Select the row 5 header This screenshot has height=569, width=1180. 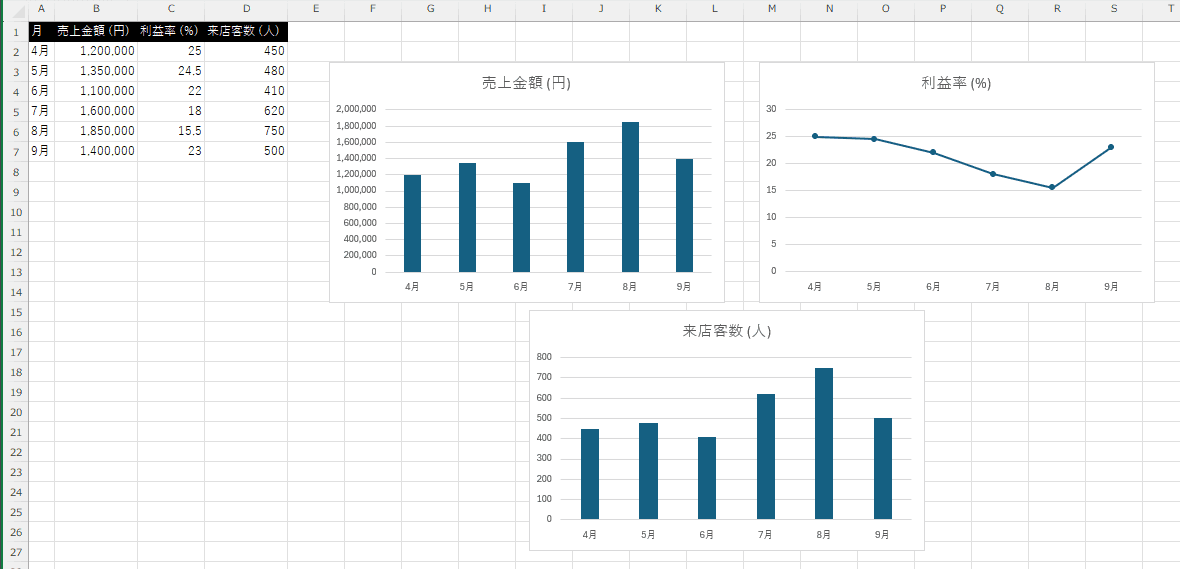pyautogui.click(x=14, y=111)
